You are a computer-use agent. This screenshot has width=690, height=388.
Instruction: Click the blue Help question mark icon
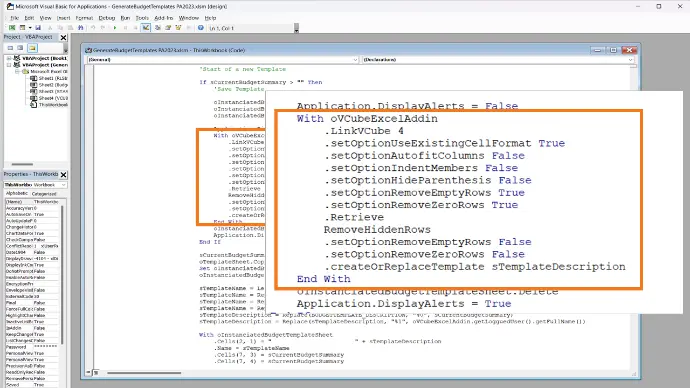(201, 28)
